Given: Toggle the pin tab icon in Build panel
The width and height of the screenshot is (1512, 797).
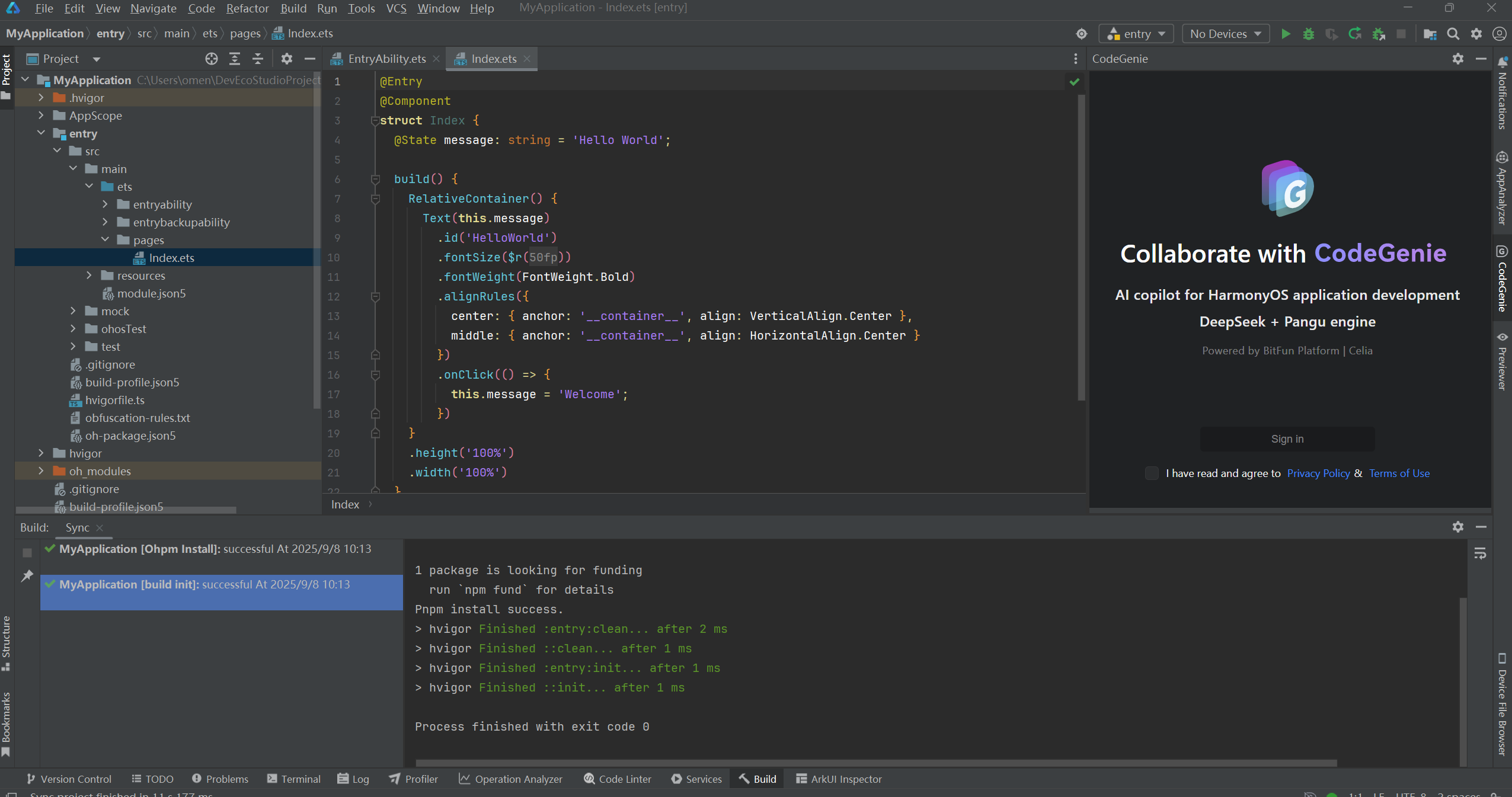Looking at the screenshot, I should coord(27,576).
